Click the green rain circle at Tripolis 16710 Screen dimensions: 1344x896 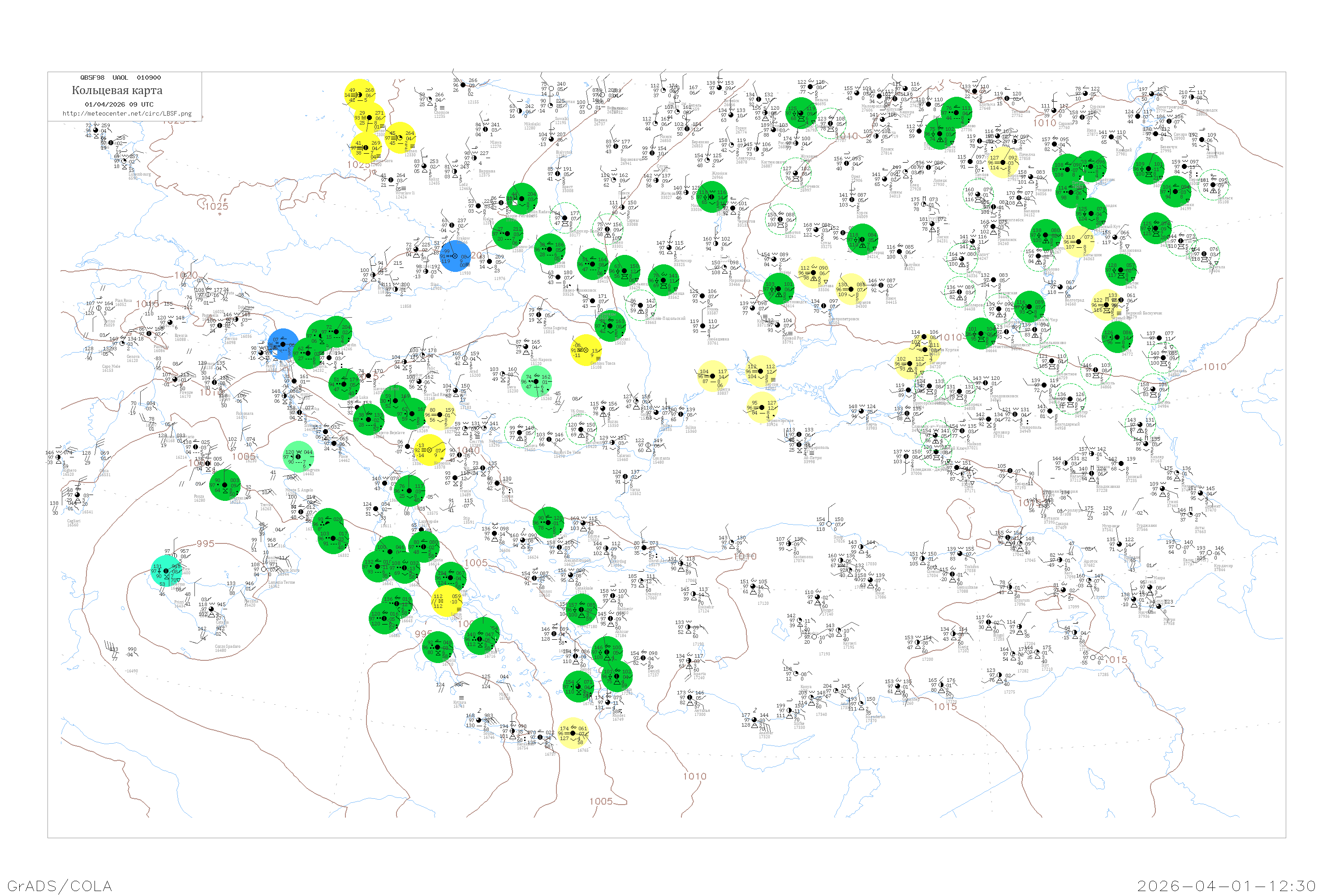coord(438,647)
